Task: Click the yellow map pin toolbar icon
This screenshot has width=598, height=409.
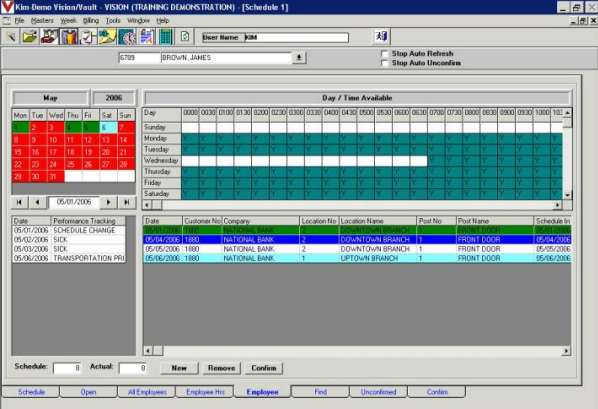Action: coord(108,37)
